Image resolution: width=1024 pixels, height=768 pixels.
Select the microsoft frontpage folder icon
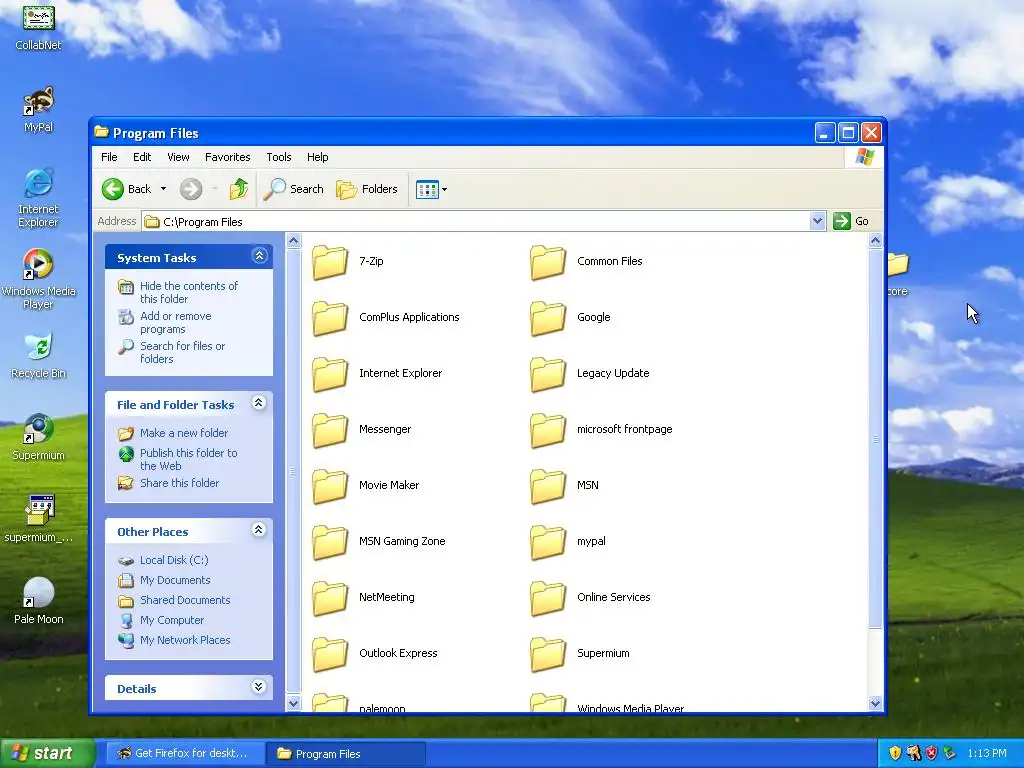click(548, 430)
